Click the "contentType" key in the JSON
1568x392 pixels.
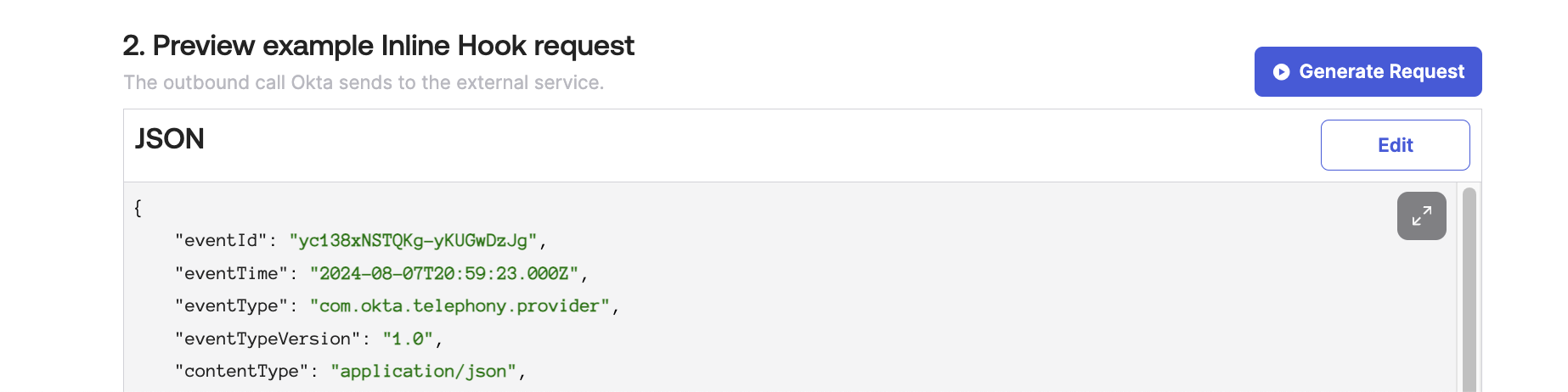tap(241, 372)
